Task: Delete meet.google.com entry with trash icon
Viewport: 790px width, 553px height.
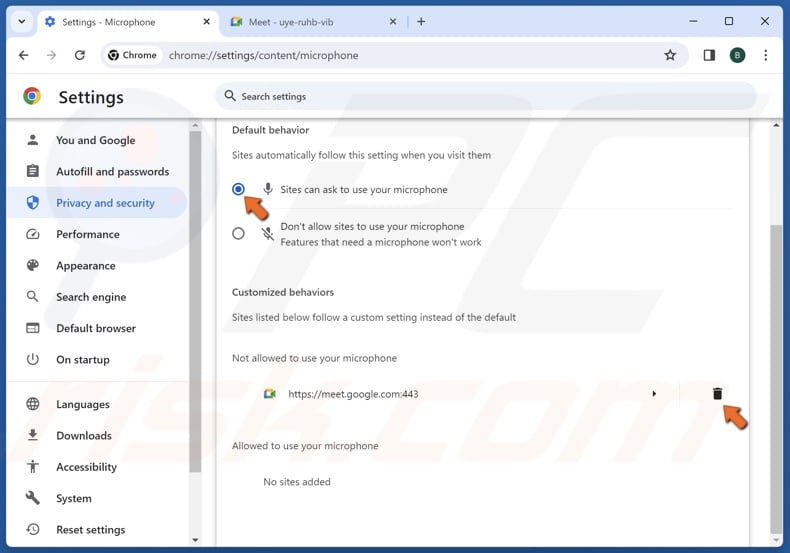Action: click(x=717, y=393)
